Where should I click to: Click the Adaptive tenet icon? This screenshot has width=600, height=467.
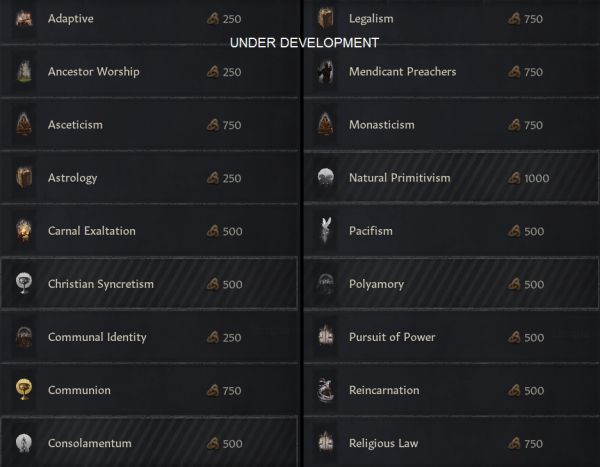point(24,18)
